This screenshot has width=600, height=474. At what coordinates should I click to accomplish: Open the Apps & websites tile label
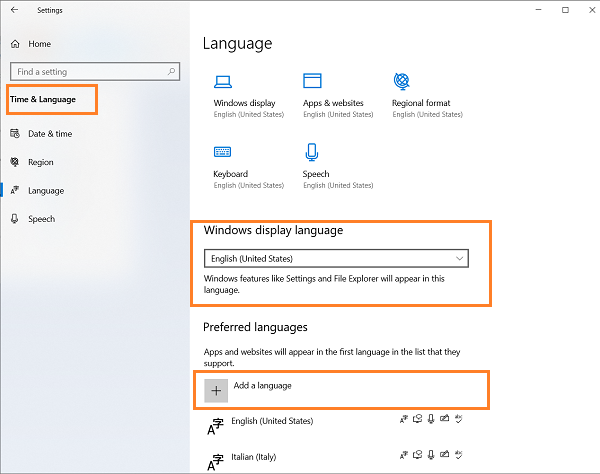333,103
